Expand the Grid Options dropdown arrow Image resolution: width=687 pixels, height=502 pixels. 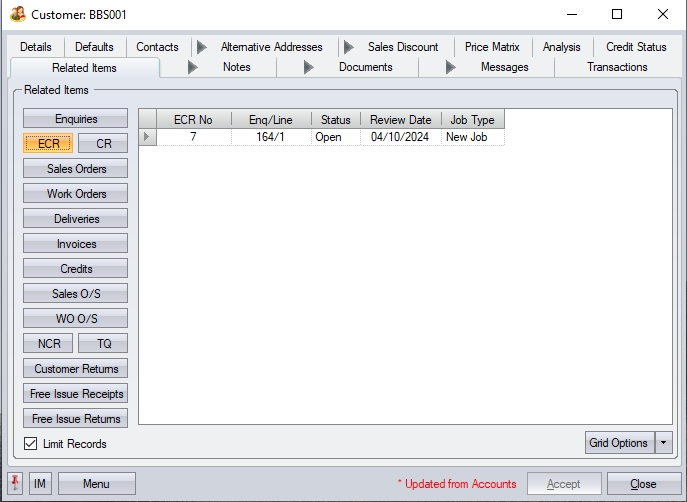664,443
